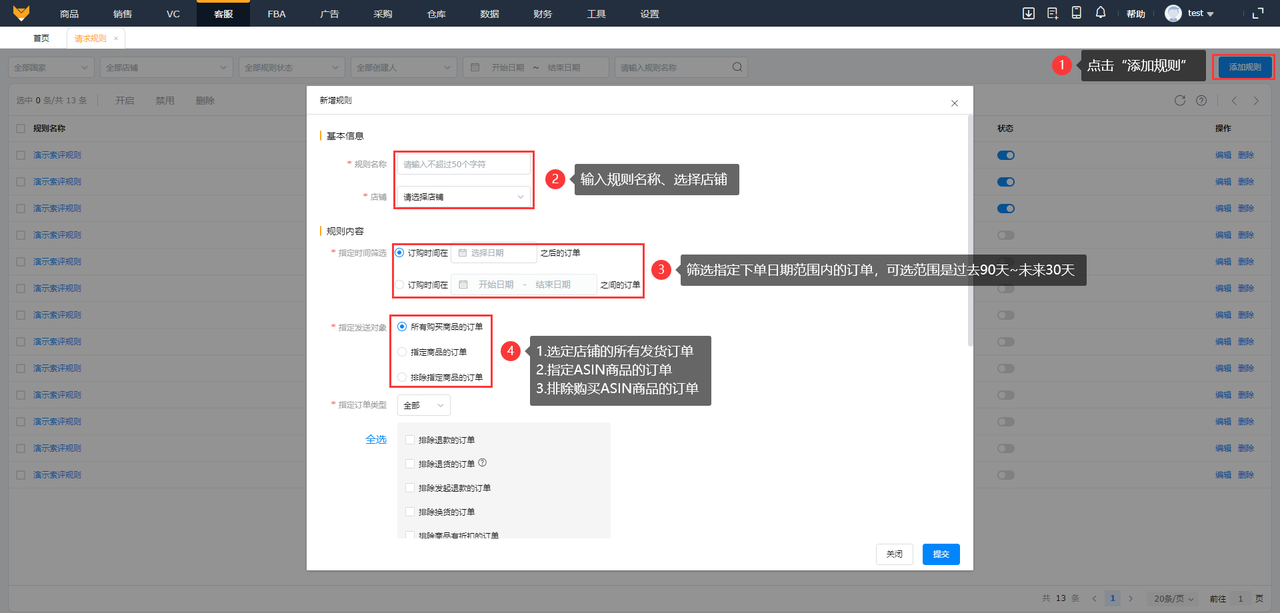Image resolution: width=1280 pixels, height=613 pixels.
Task: Switch to the 首页 tab
Action: click(x=41, y=38)
